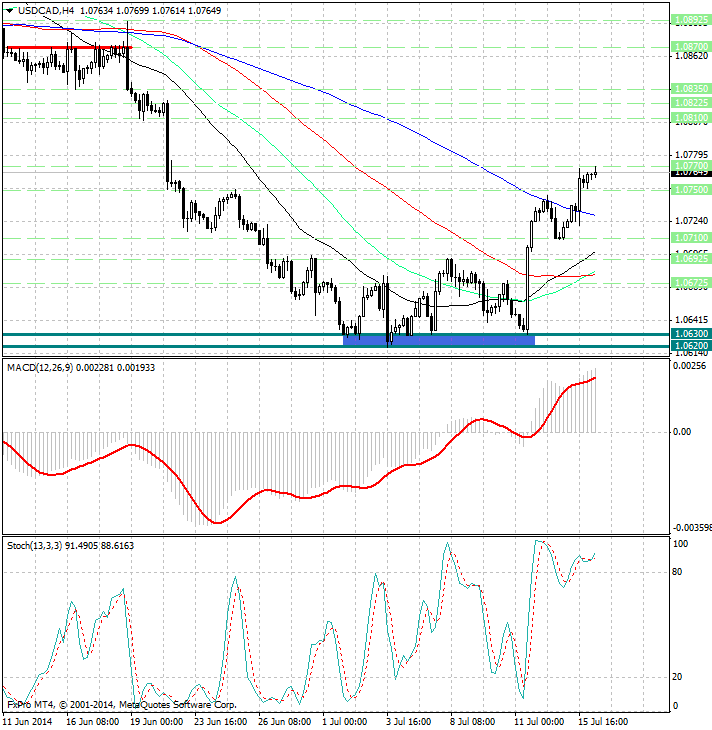Viewport: 712px width, 730px height.
Task: Click the 1.07700 price level label
Action: pos(691,166)
